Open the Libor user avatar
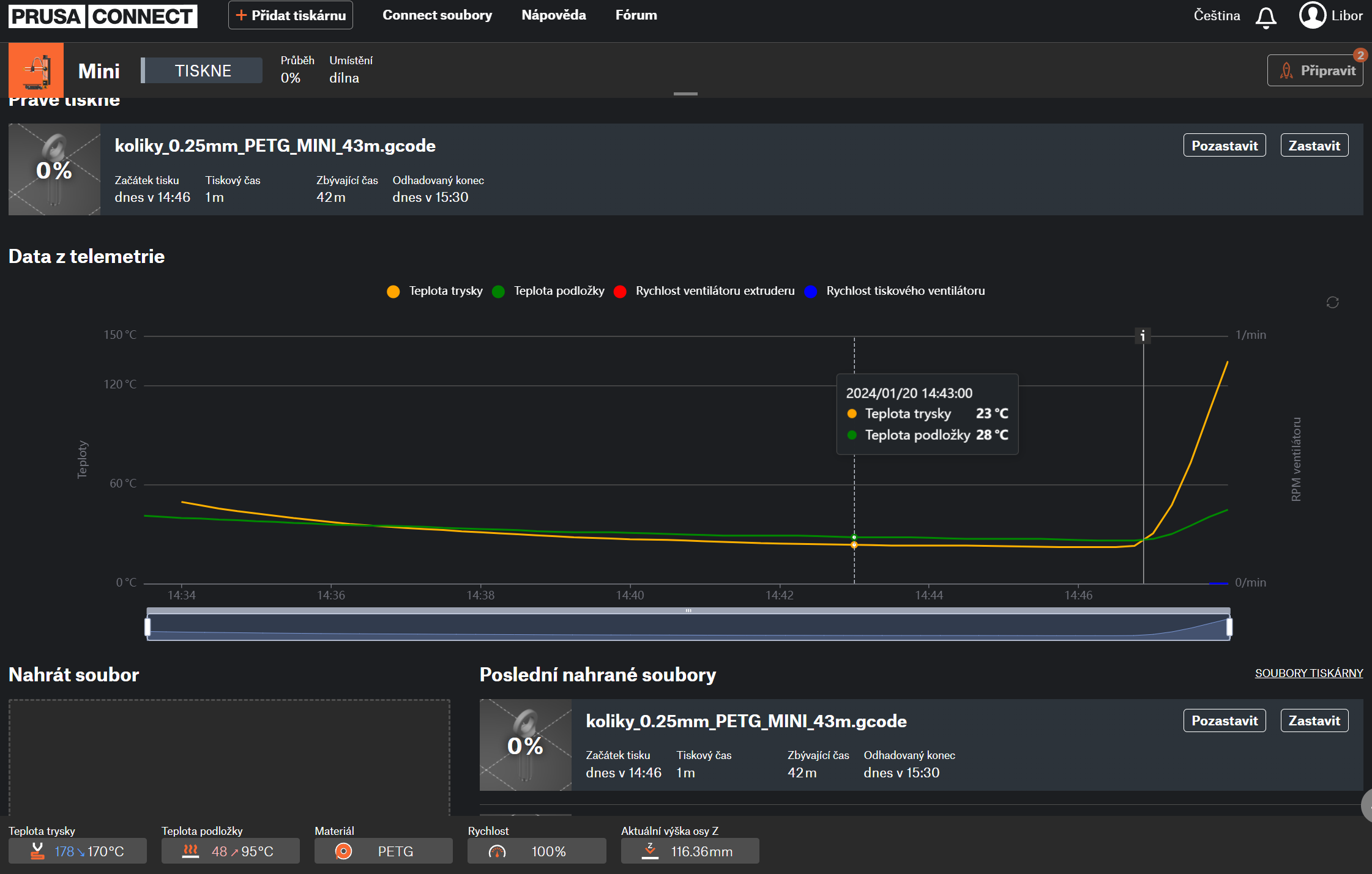 pos(1312,15)
